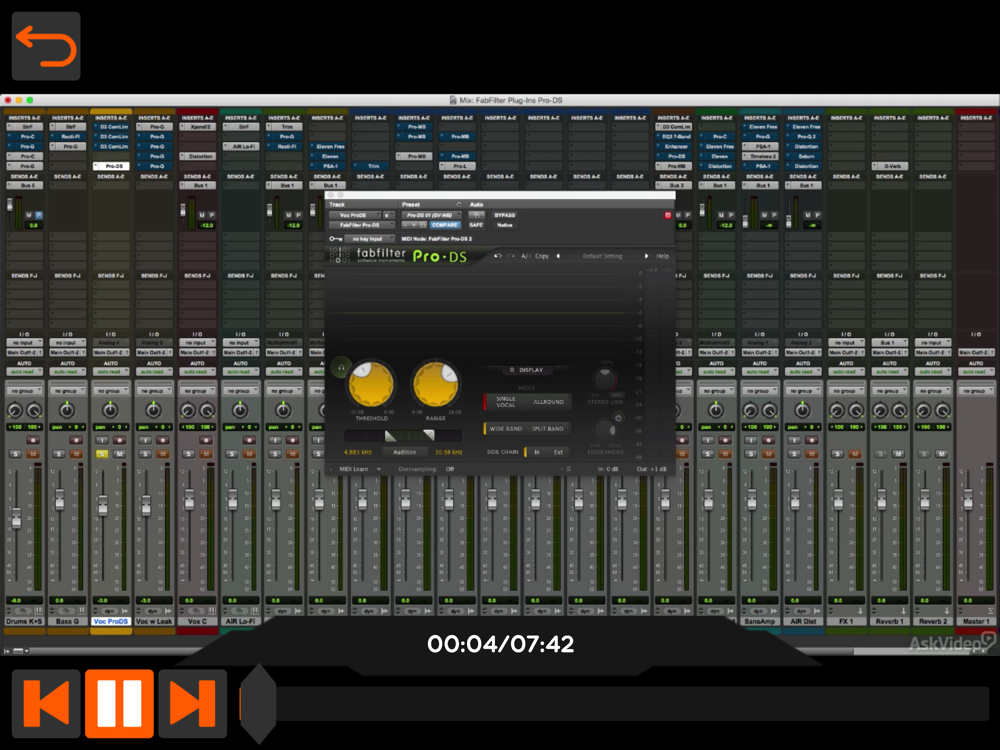Set side chain to Ext

[558, 452]
